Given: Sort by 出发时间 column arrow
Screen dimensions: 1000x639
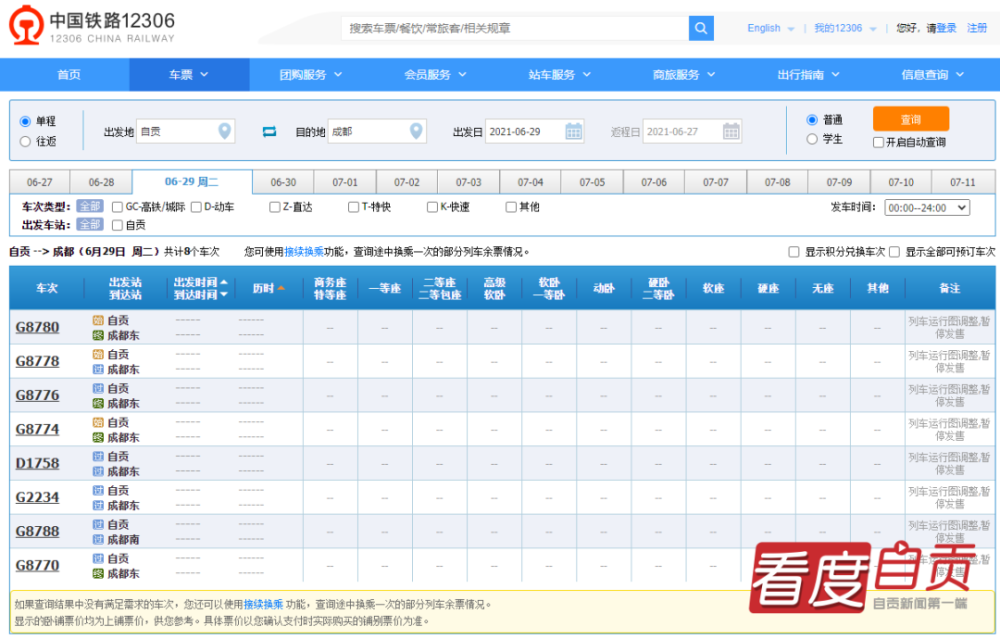Looking at the screenshot, I should pyautogui.click(x=224, y=283).
